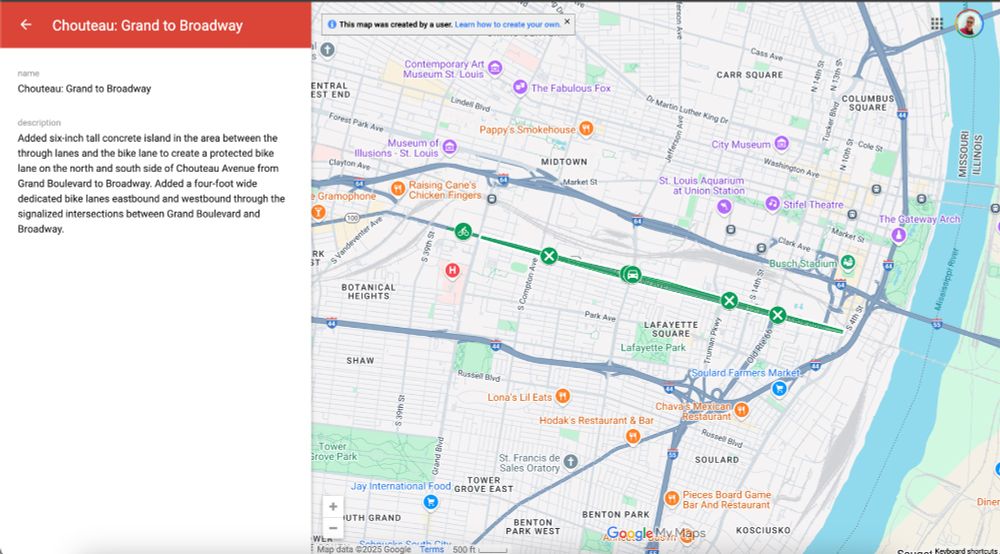1000x554 pixels.
Task: Click Chava's Mexican Restaurant pin
Action: click(741, 410)
